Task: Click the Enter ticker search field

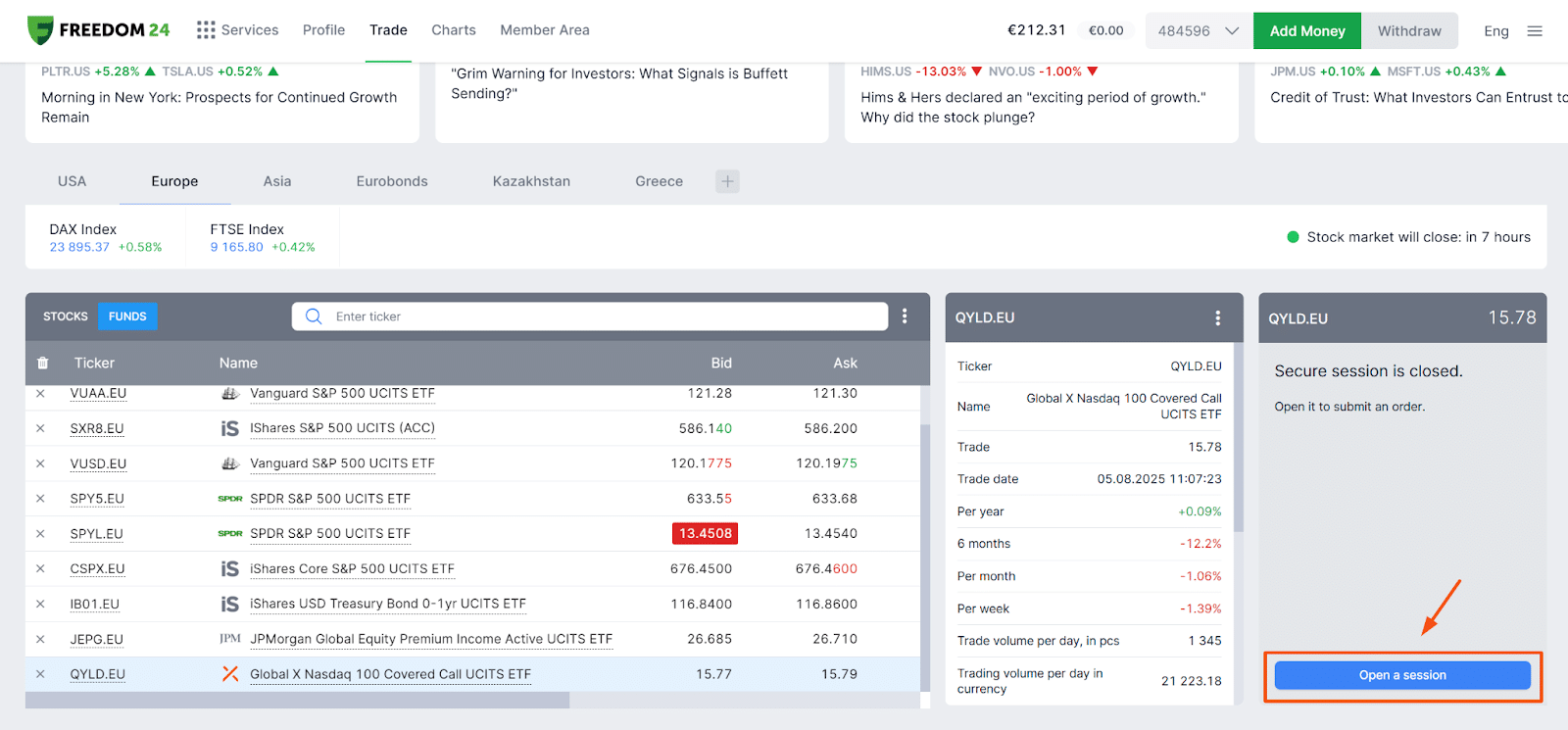Action: [590, 316]
